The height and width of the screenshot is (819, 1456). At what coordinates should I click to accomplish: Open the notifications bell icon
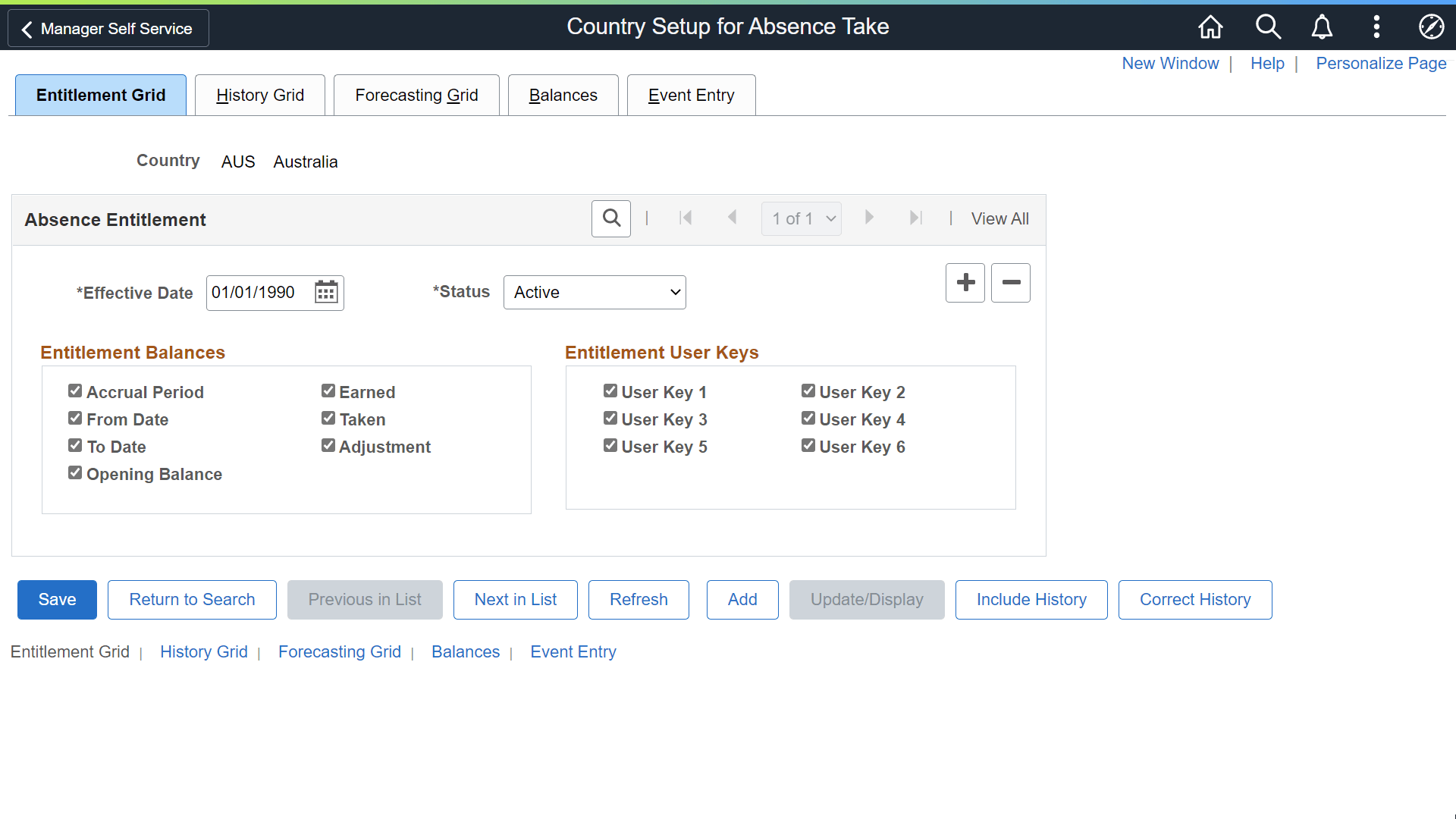(1322, 27)
